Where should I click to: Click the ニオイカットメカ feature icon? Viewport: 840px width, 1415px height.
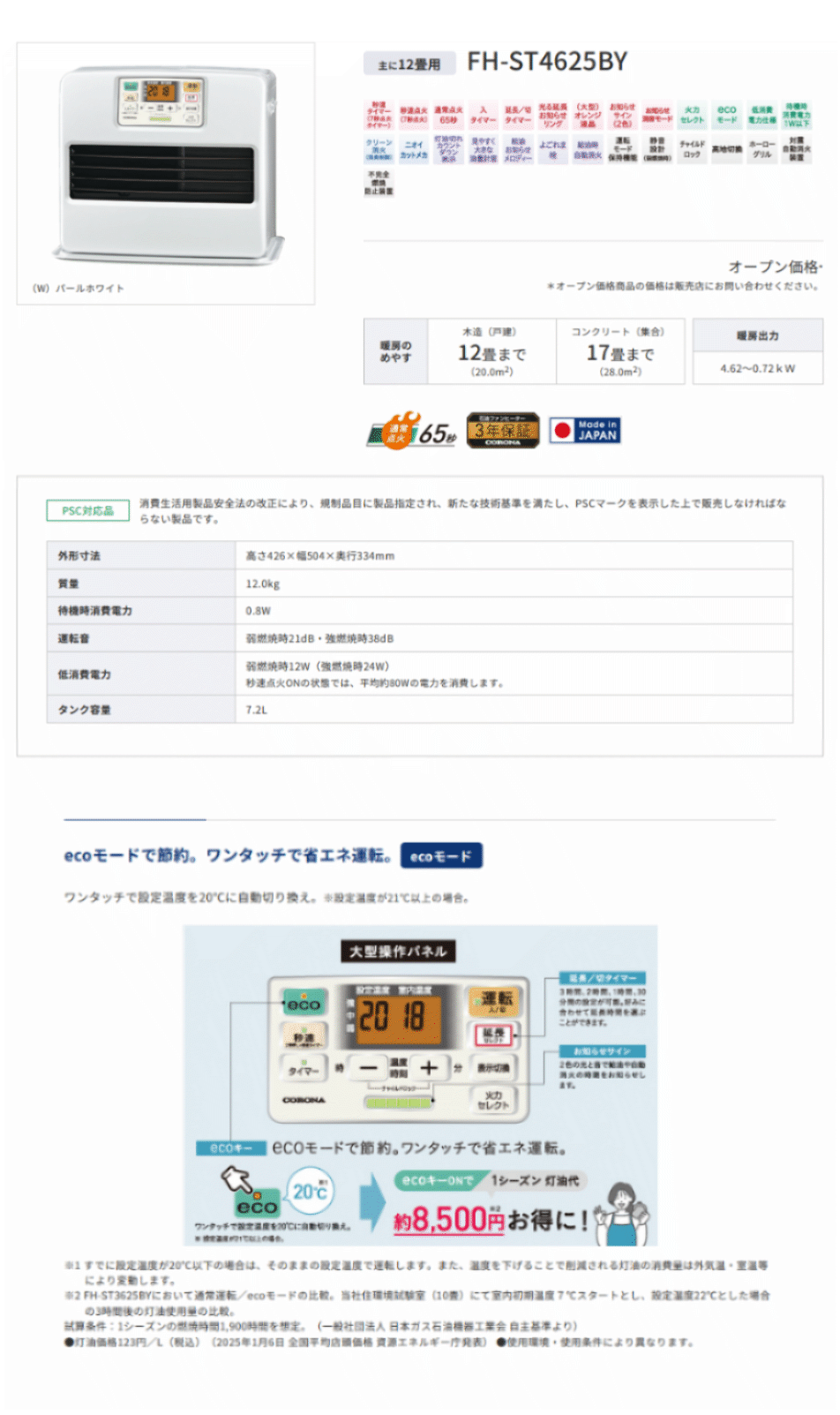[x=414, y=149]
